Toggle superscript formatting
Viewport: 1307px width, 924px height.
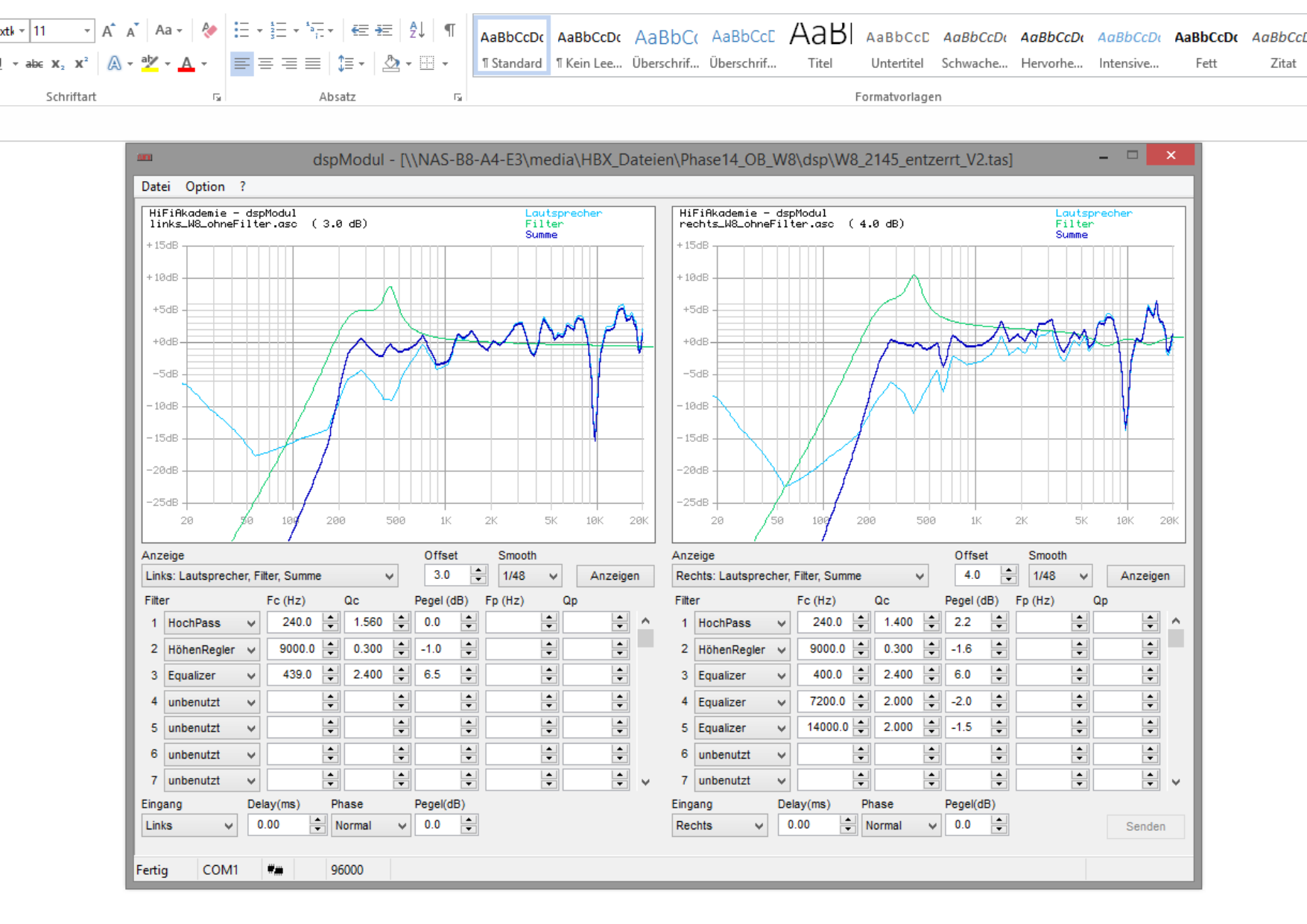[x=80, y=64]
